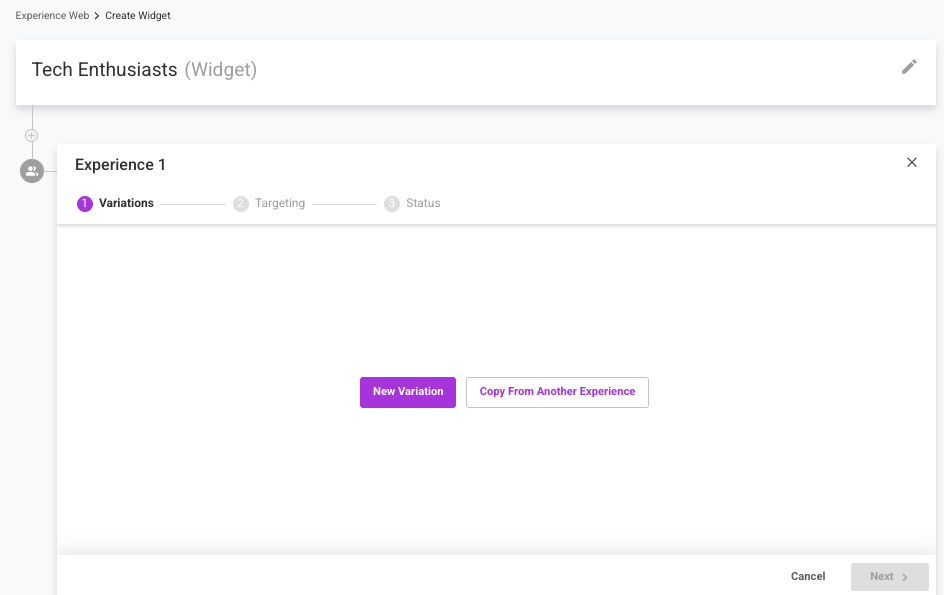Click the Create Widget breadcrumb
Screen dimensions: 944x595
[138, 16]
